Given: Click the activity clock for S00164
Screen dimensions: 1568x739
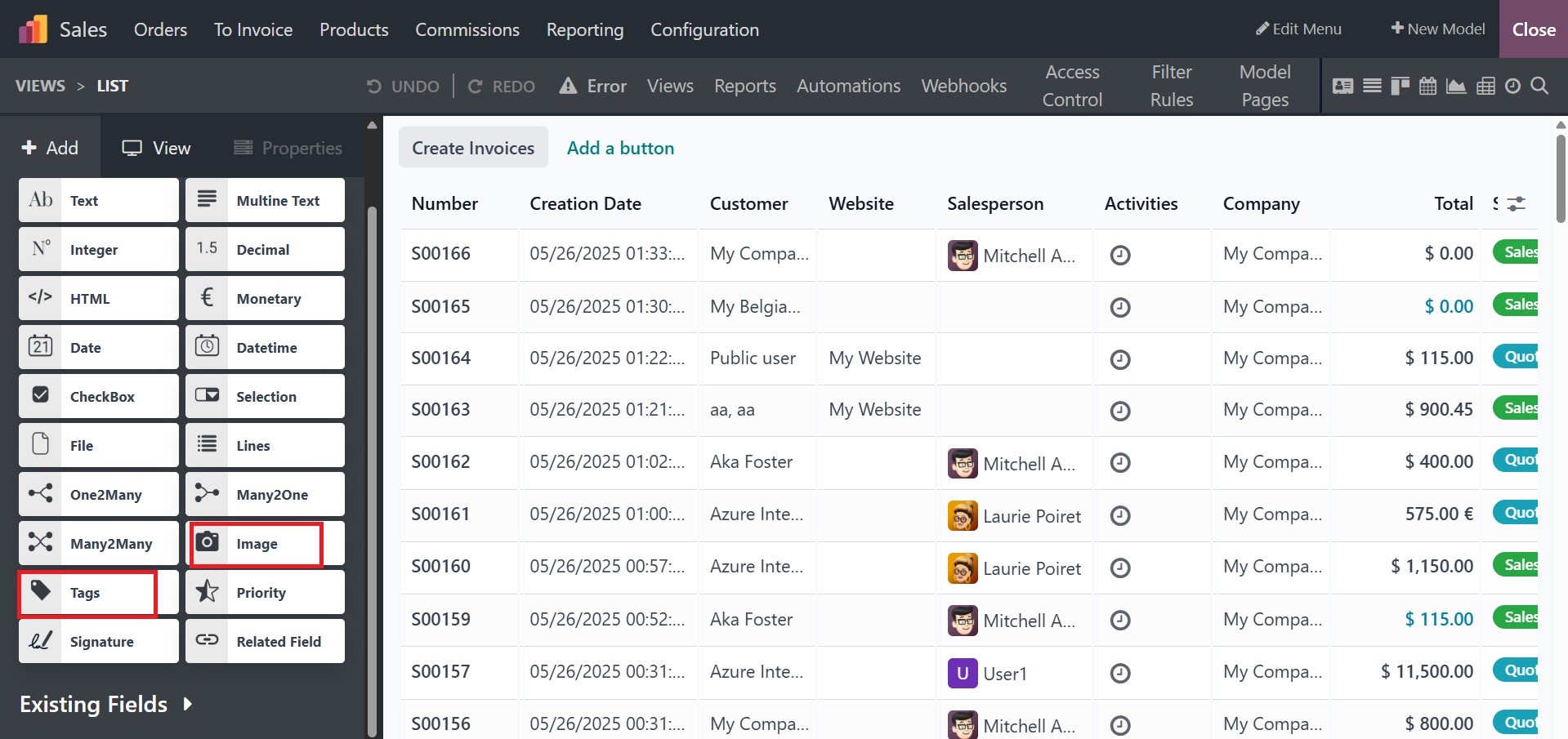Looking at the screenshot, I should click(x=1120, y=359).
